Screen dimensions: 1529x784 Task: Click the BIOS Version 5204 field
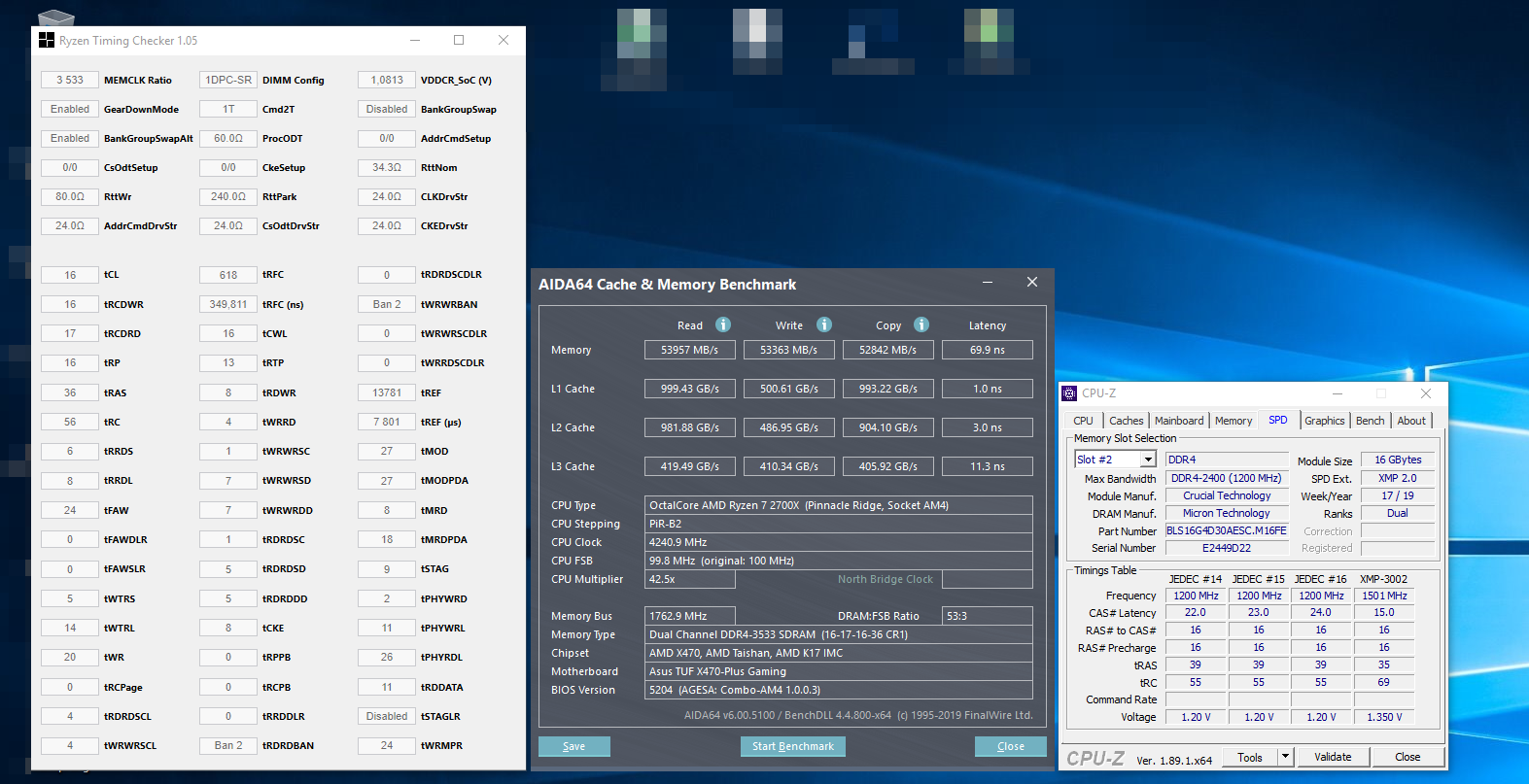click(839, 690)
